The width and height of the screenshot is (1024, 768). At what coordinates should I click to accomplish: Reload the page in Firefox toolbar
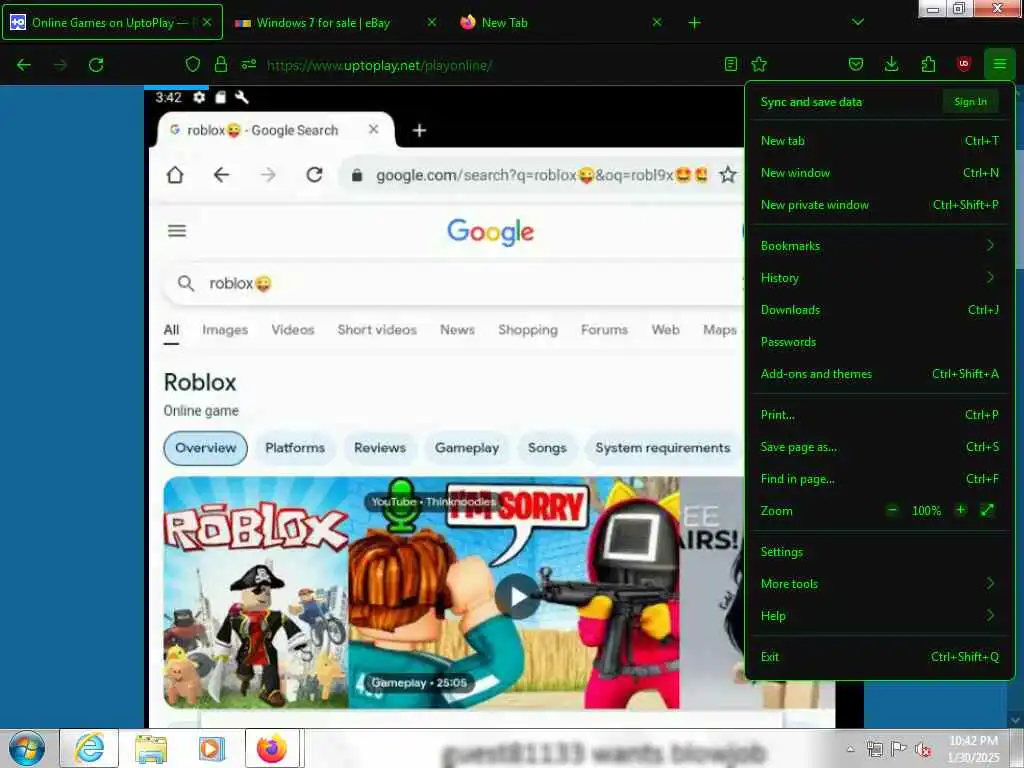(96, 65)
